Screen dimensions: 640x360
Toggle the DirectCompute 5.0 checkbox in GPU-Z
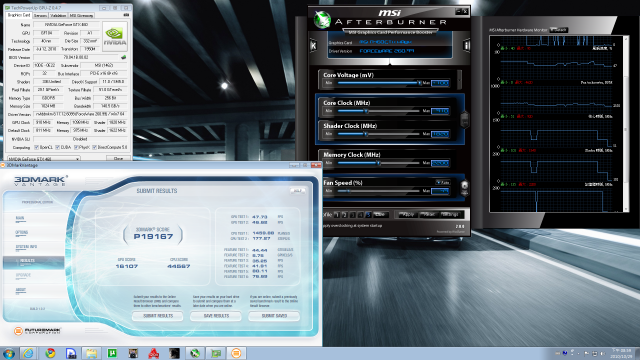coord(95,147)
